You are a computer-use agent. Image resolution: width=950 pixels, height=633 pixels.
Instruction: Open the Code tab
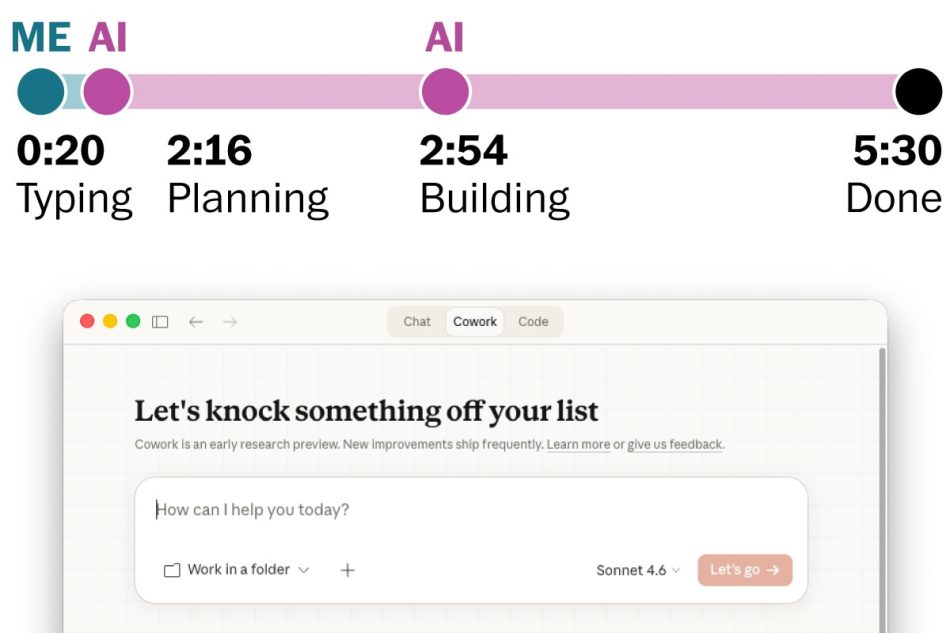[533, 322]
